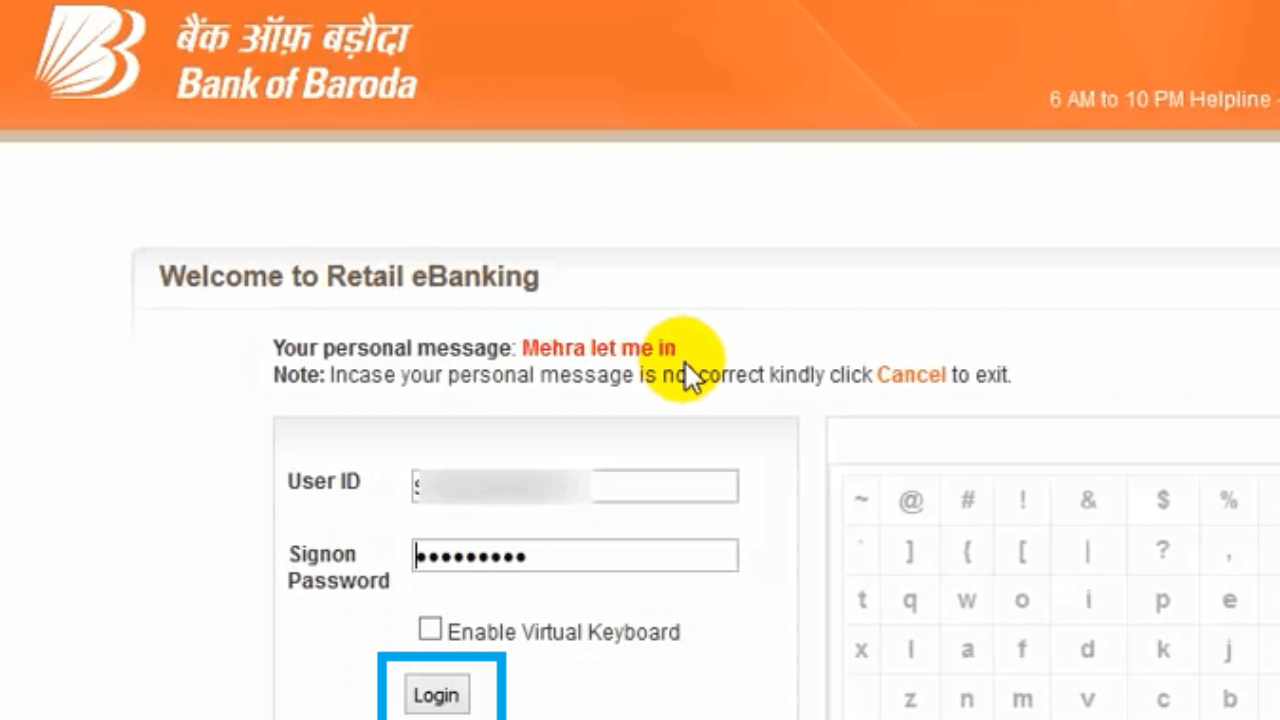Tap the q key on virtual keyboard
Screen dimensions: 1280x720
[910, 601]
